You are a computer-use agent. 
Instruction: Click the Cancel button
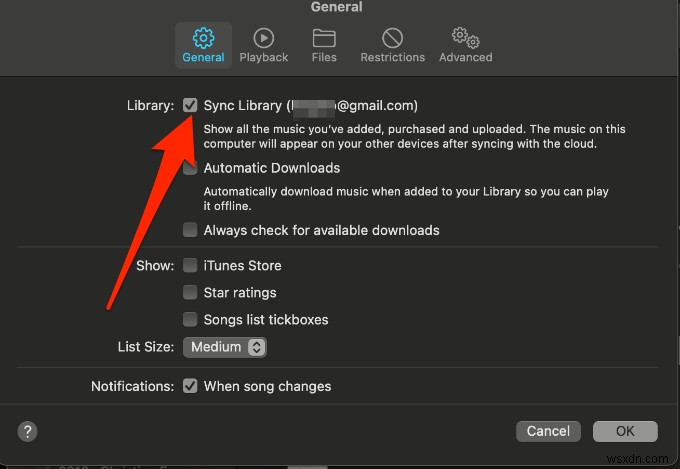coord(548,431)
